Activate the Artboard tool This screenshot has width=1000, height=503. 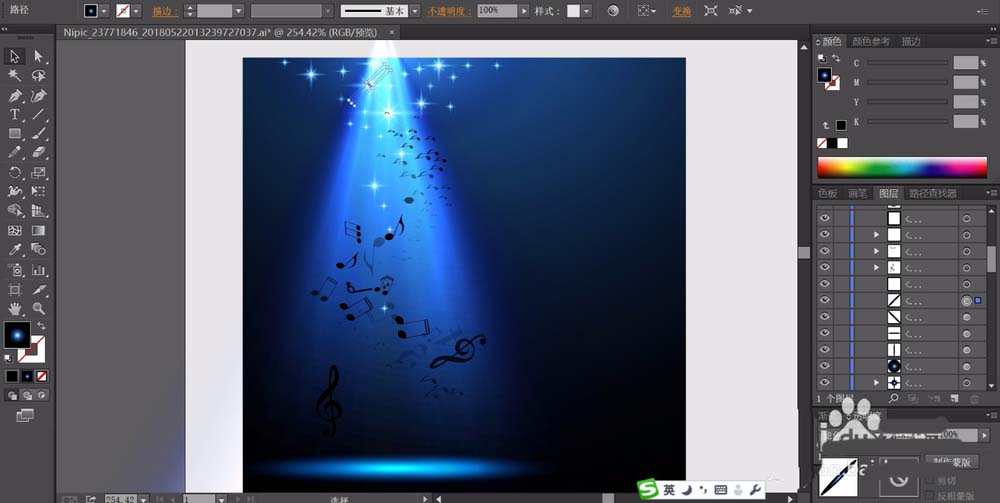coord(15,290)
